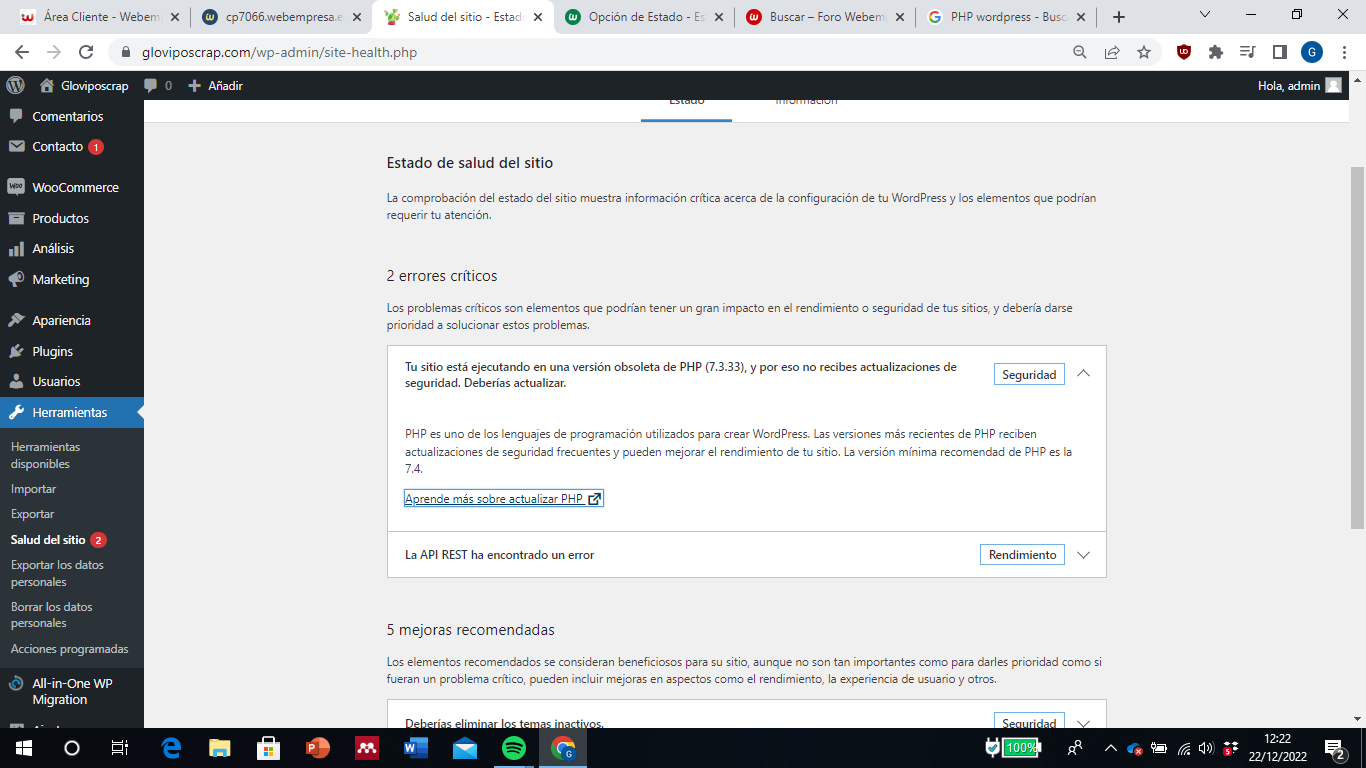Screen dimensions: 1366x768
Task: Open PowerPoint from taskbar
Action: click(318, 748)
